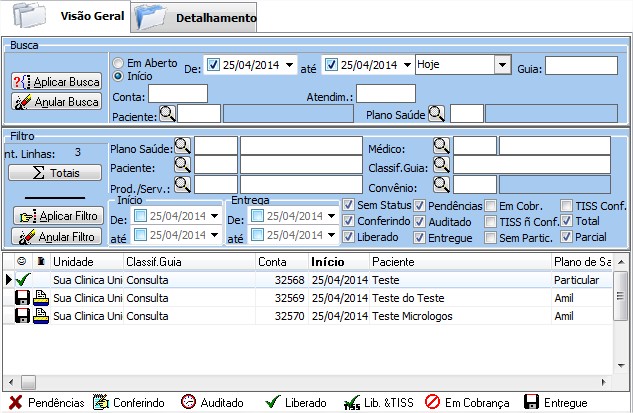Uncheck the Sem Status checkbox
633x413 pixels.
click(x=348, y=205)
